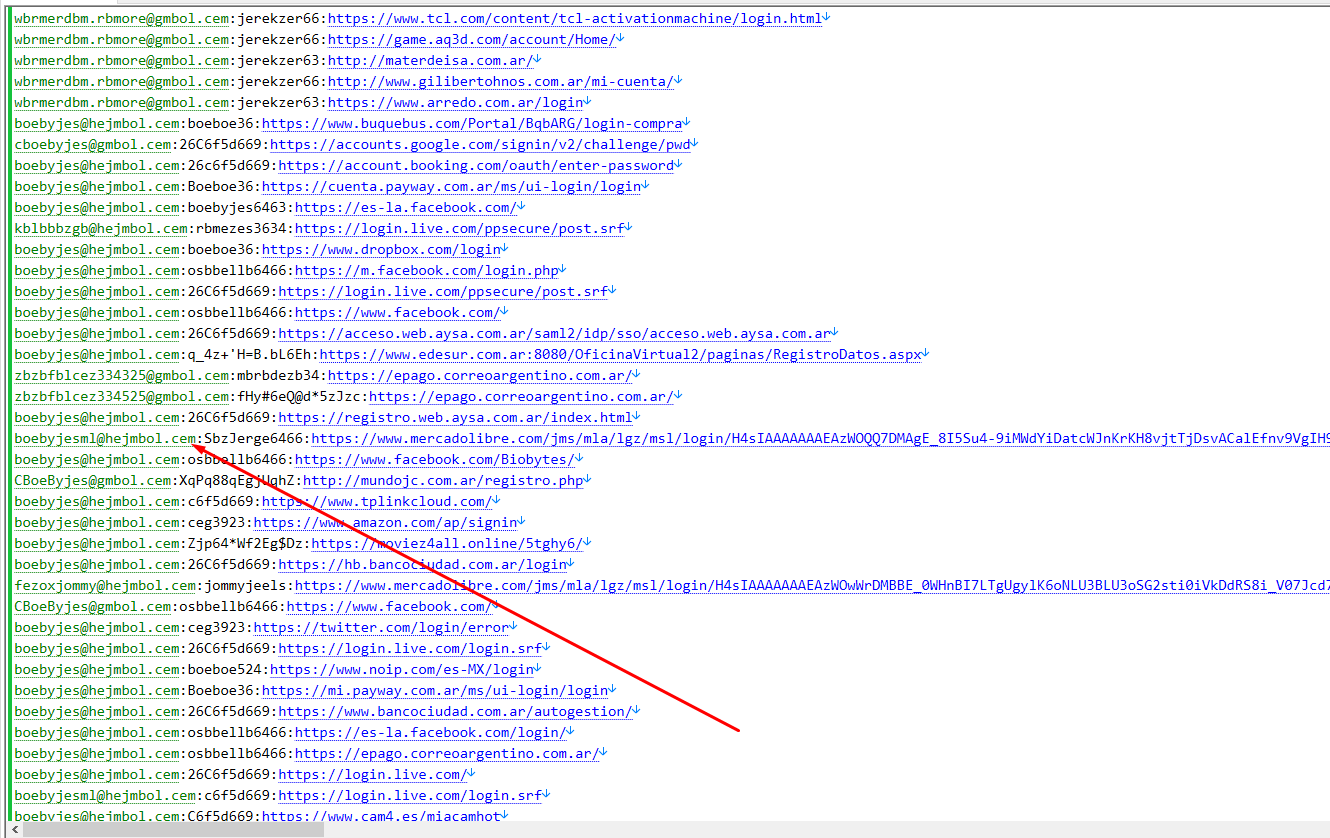Follow the materdeisa.com.ar link
The width and height of the screenshot is (1330, 838).
pos(431,61)
